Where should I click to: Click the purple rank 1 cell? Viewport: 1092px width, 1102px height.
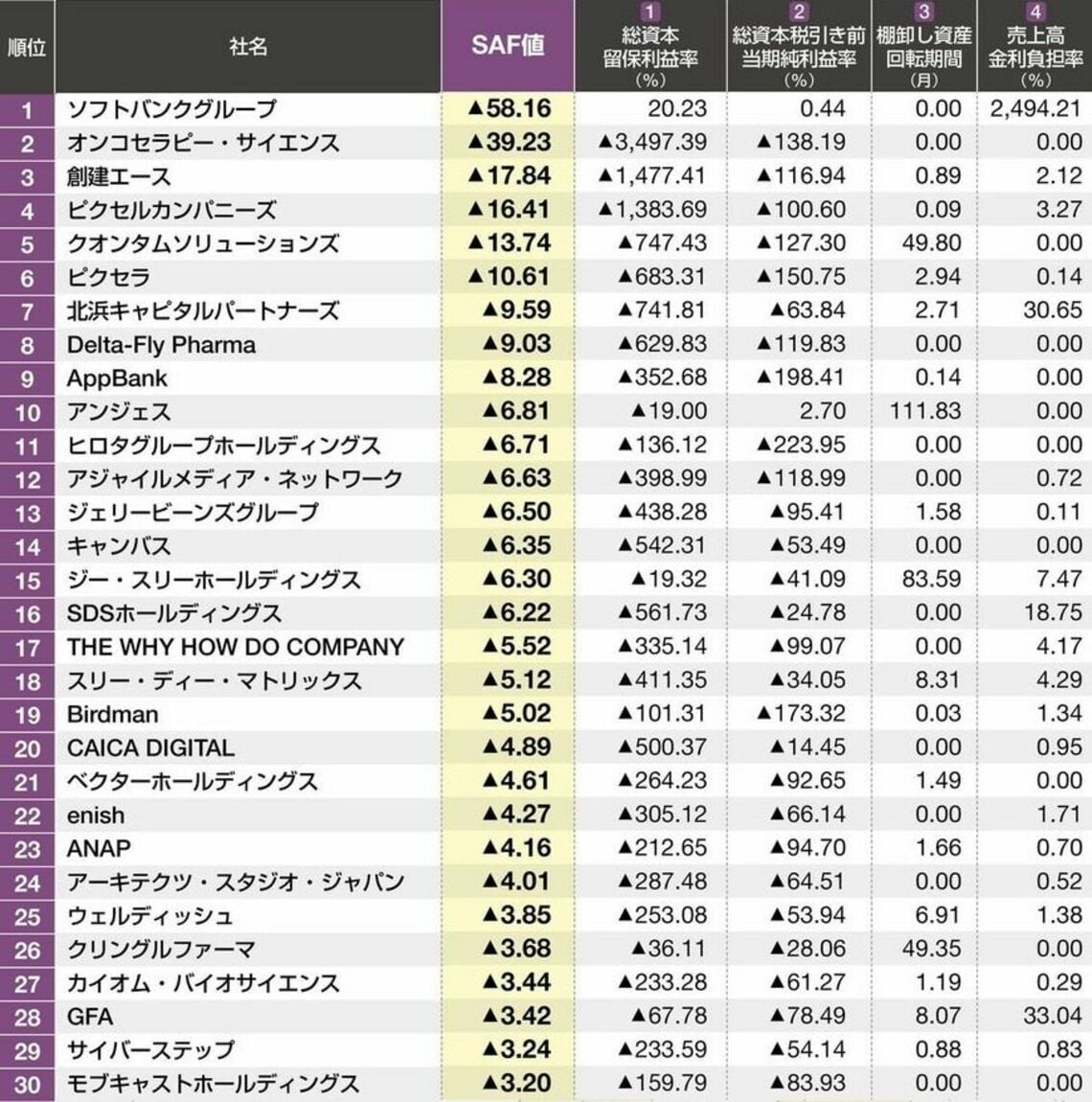coord(27,109)
